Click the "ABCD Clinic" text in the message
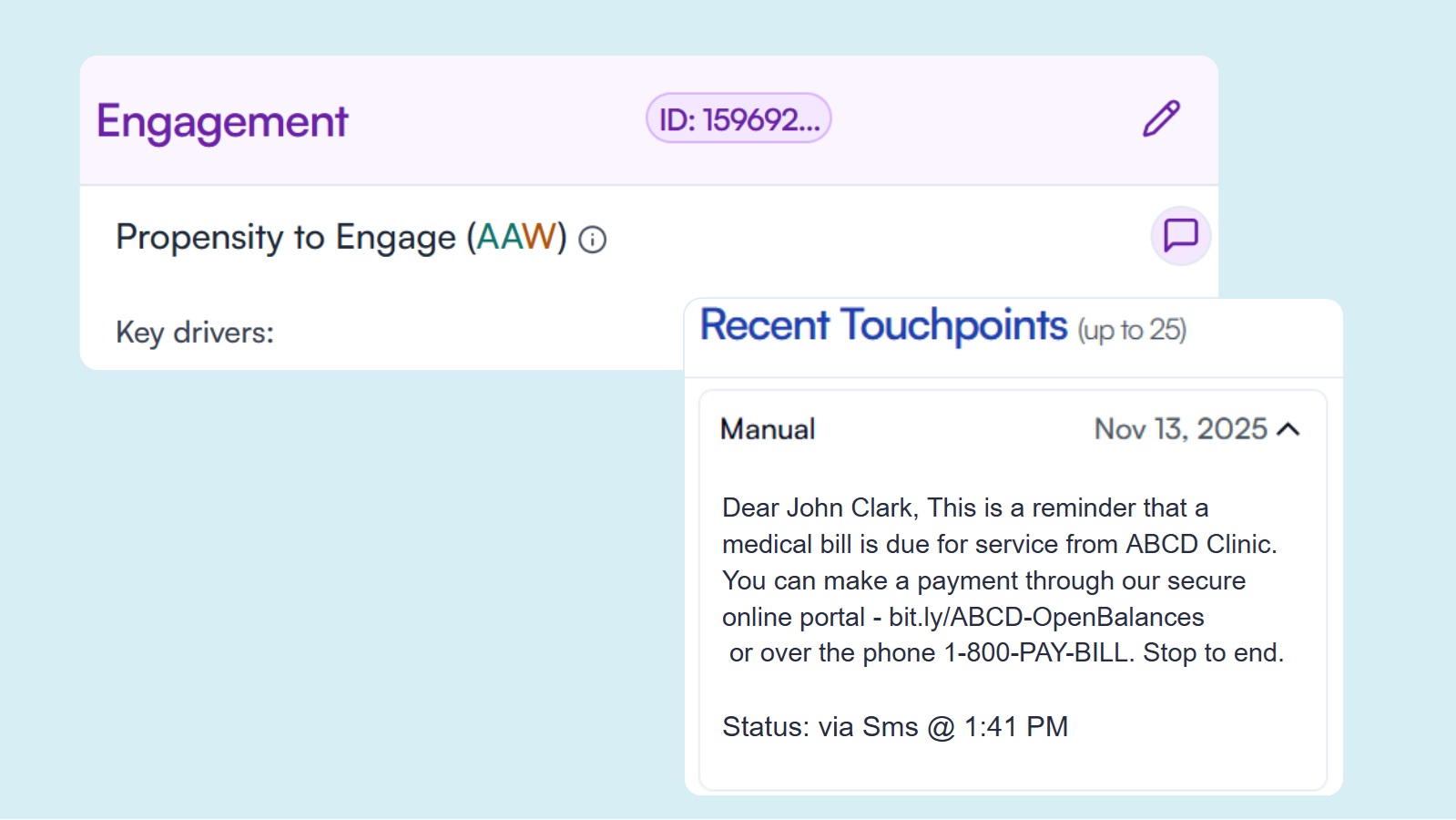The height and width of the screenshot is (820, 1456). point(1199,544)
